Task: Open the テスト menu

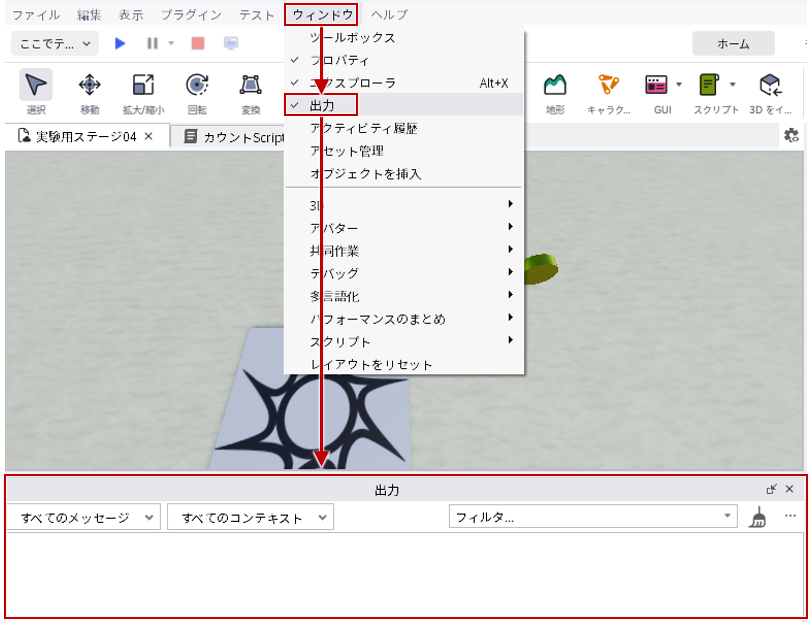Action: click(x=256, y=14)
